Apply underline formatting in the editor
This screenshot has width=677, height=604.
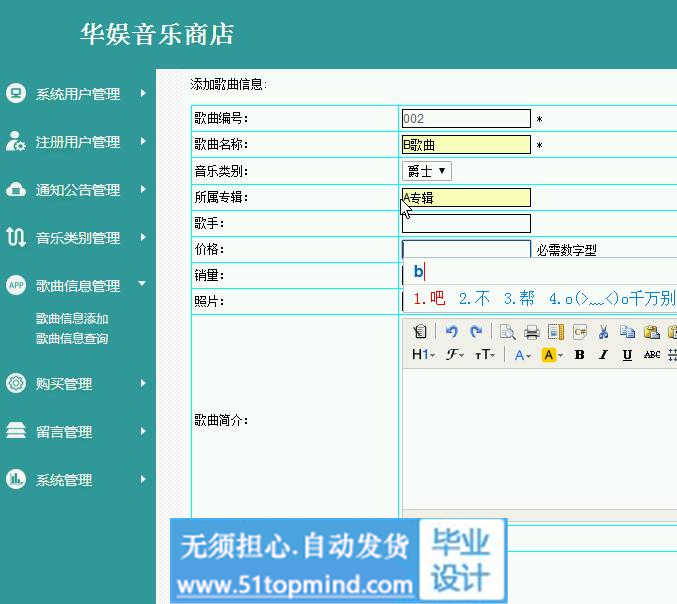(x=627, y=355)
